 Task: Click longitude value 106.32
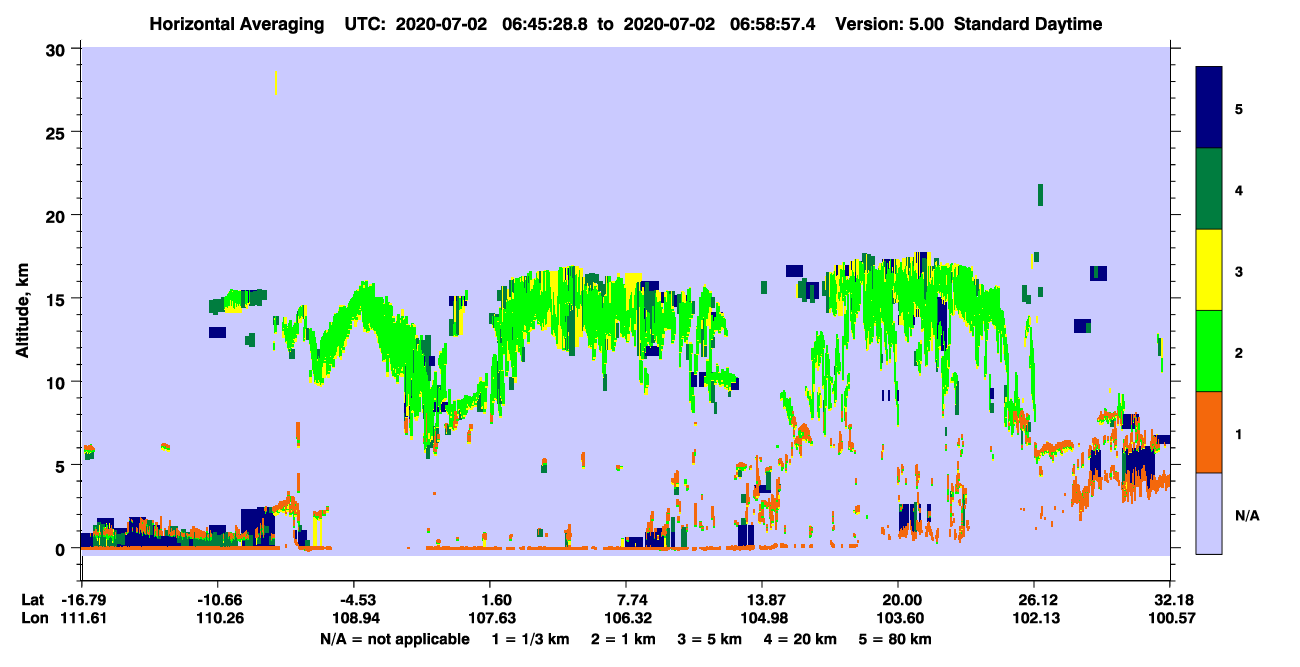coord(626,618)
